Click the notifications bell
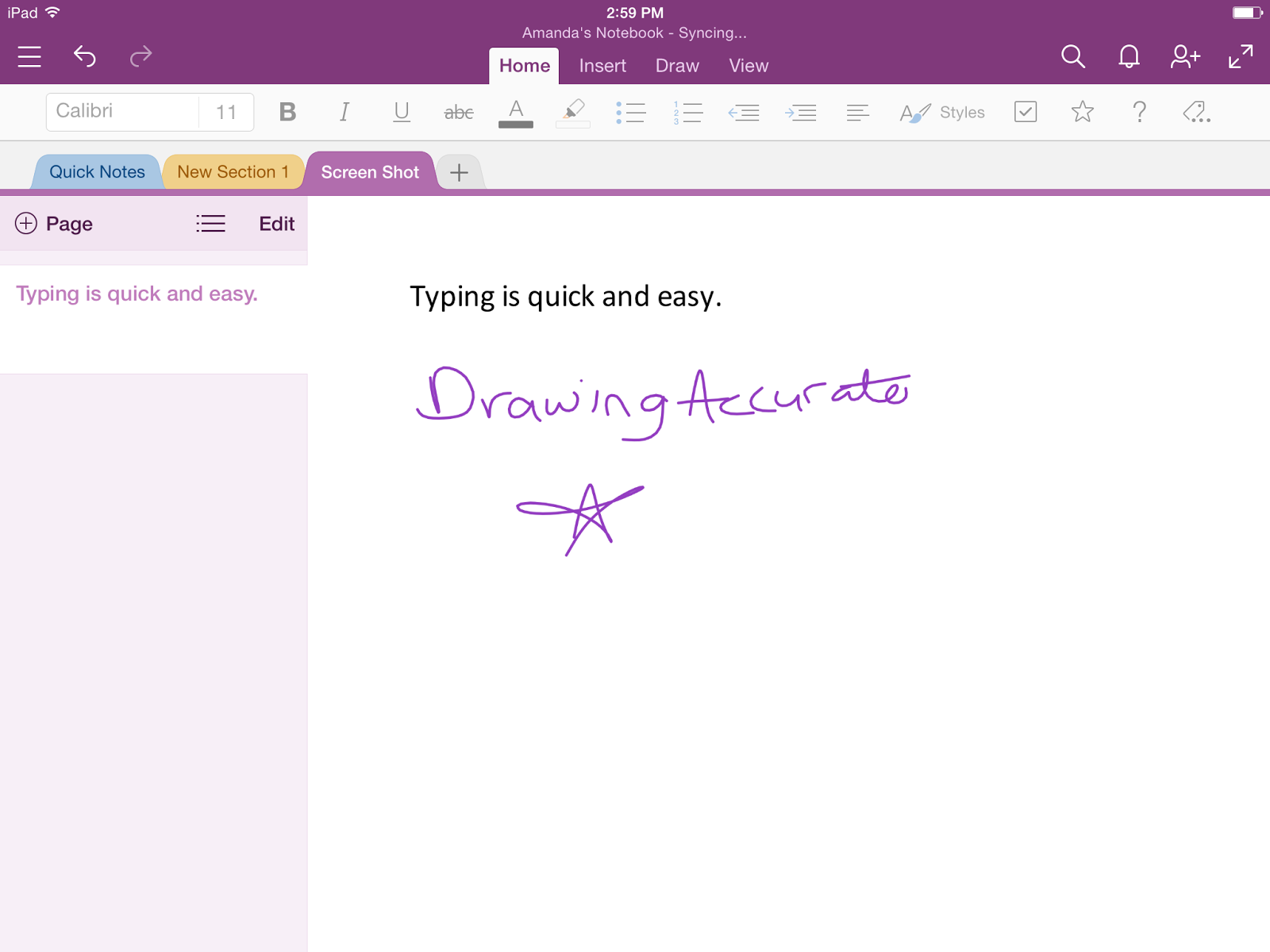The image size is (1270, 952). pyautogui.click(x=1129, y=56)
